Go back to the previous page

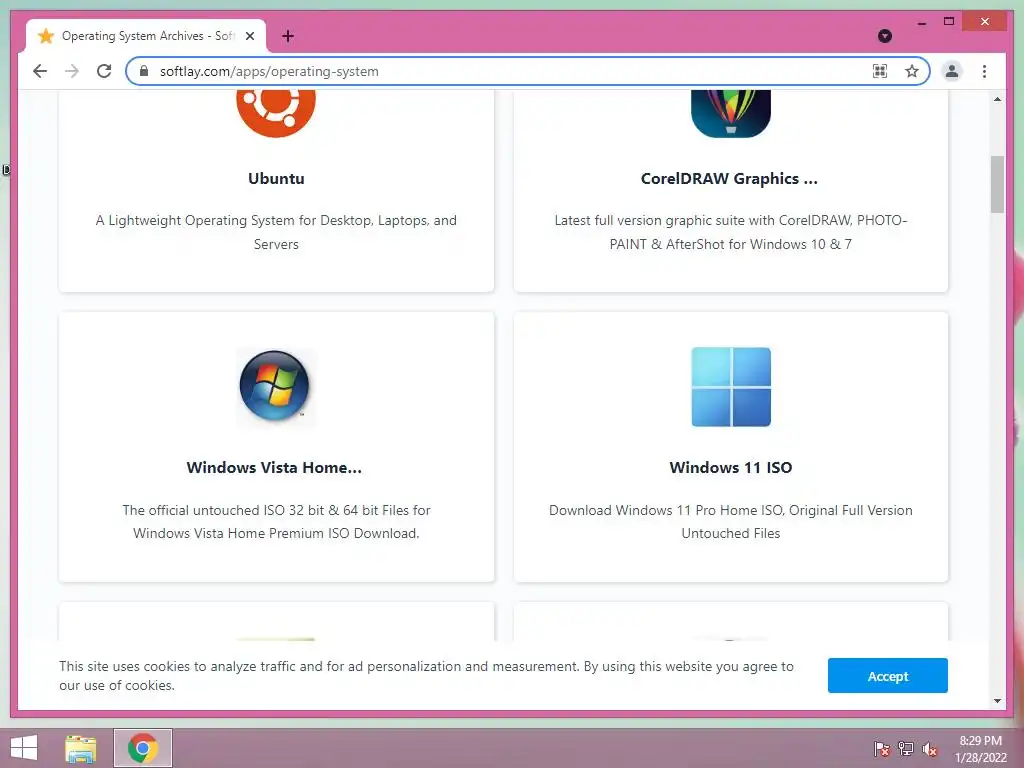pyautogui.click(x=40, y=71)
